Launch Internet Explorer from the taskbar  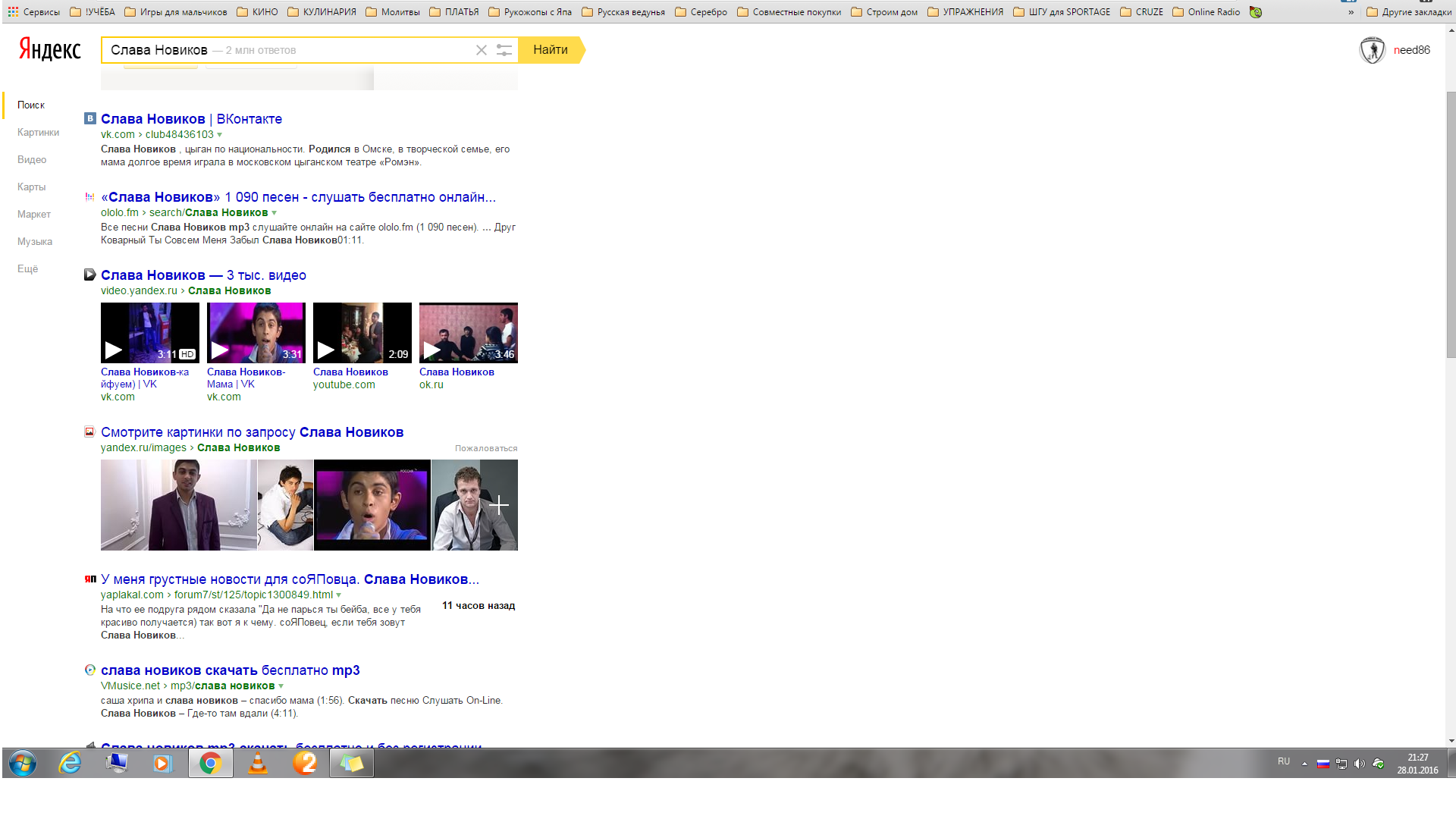coord(70,763)
